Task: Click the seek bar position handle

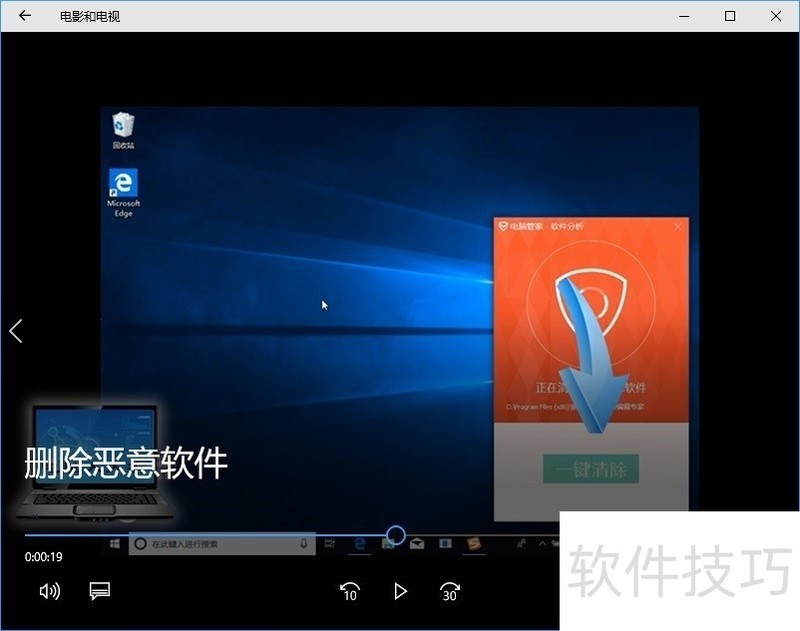Action: coord(396,535)
